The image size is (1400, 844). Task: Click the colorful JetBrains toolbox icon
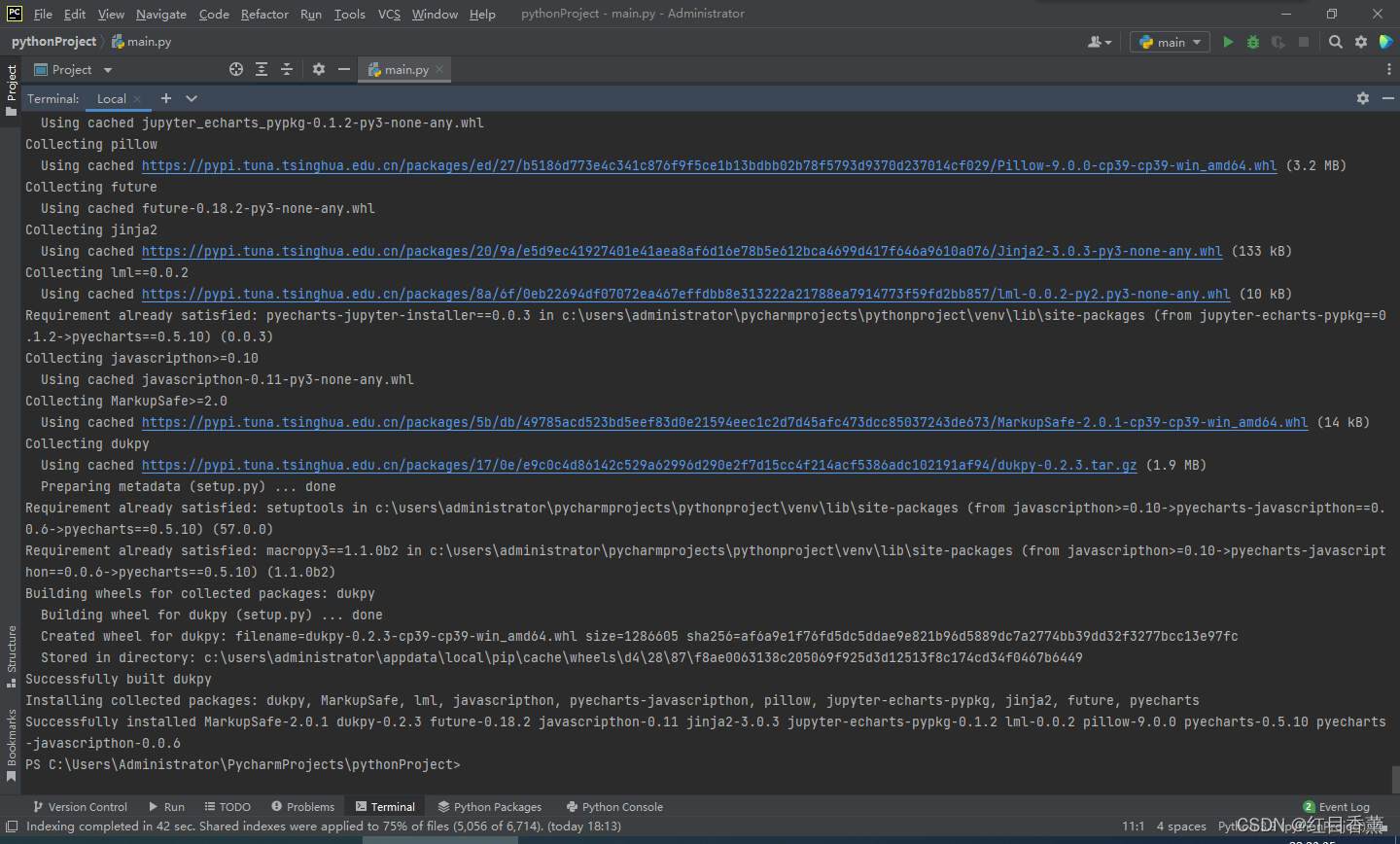point(1386,42)
